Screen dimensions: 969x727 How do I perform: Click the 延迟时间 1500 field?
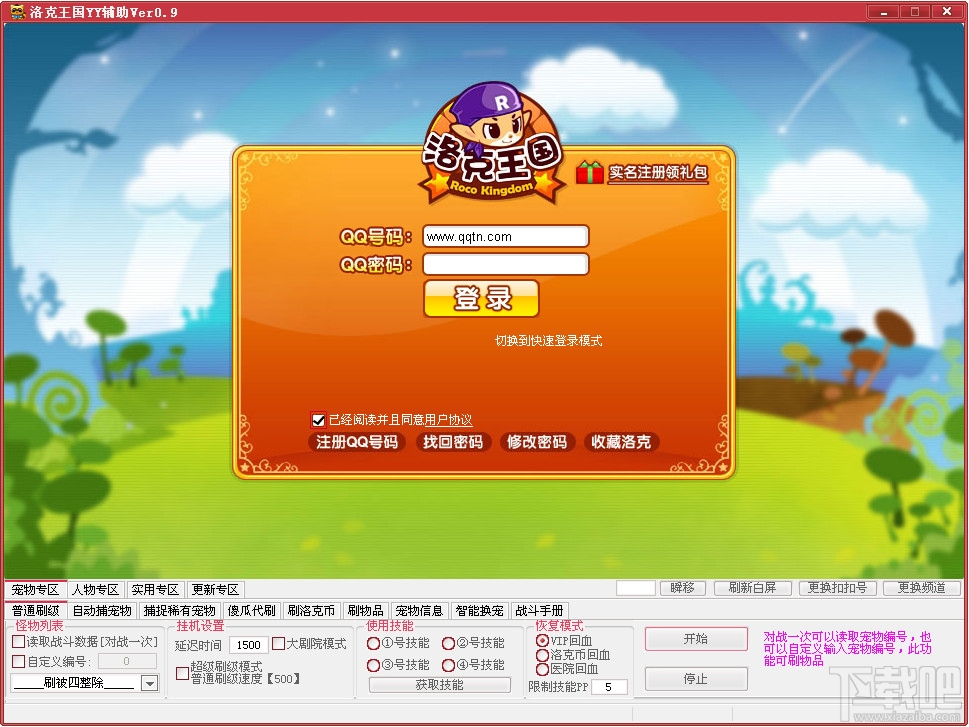(249, 645)
